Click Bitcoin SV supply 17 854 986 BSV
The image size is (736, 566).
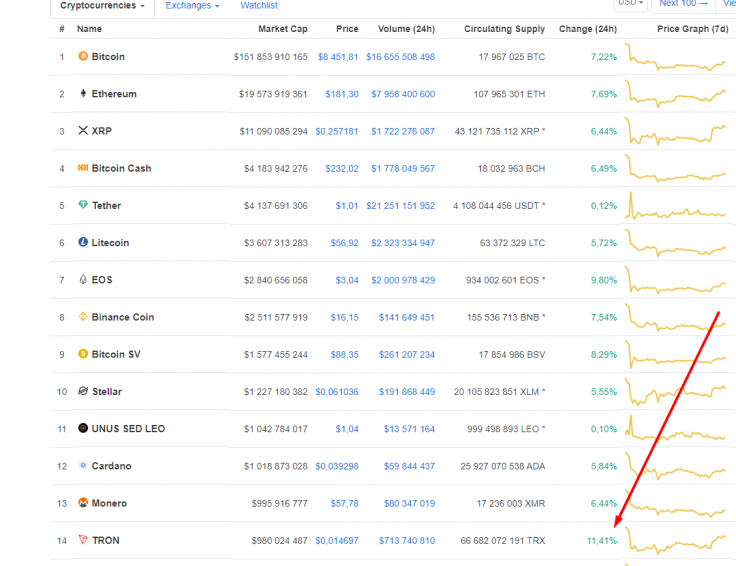click(x=512, y=354)
